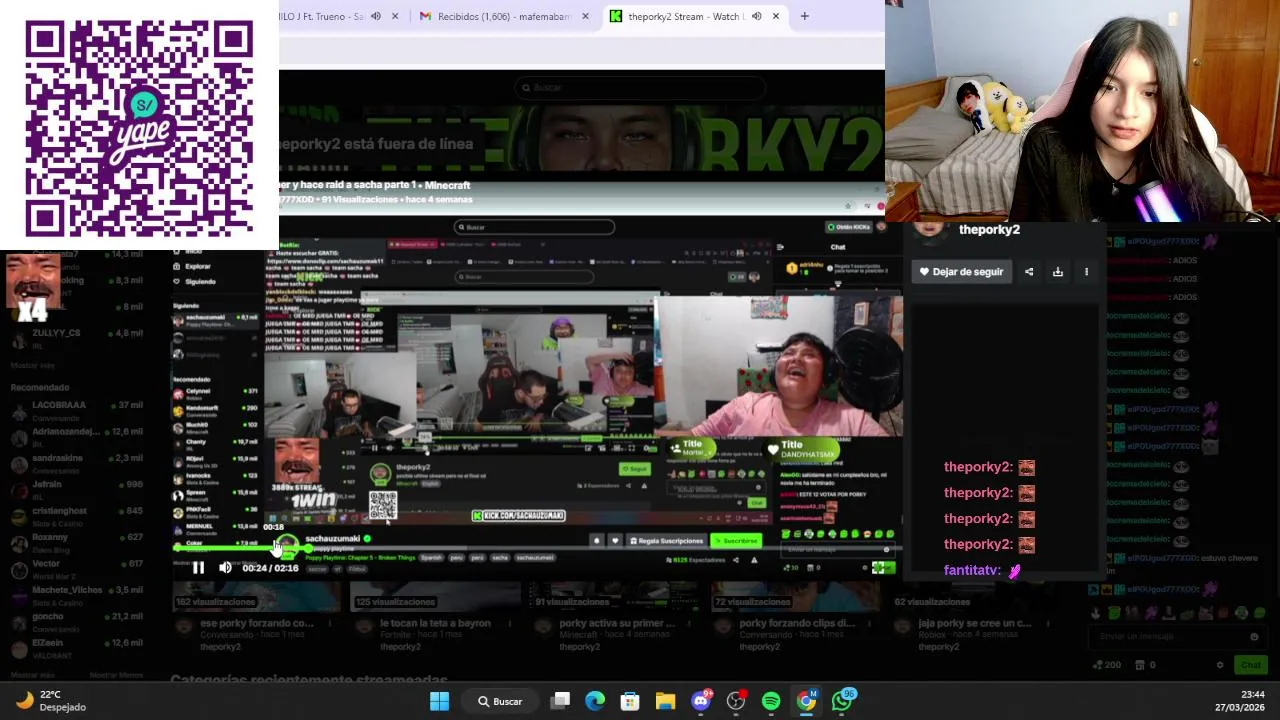
Task: Open clip 'le tocan la teta a bayron'
Action: tap(435, 624)
